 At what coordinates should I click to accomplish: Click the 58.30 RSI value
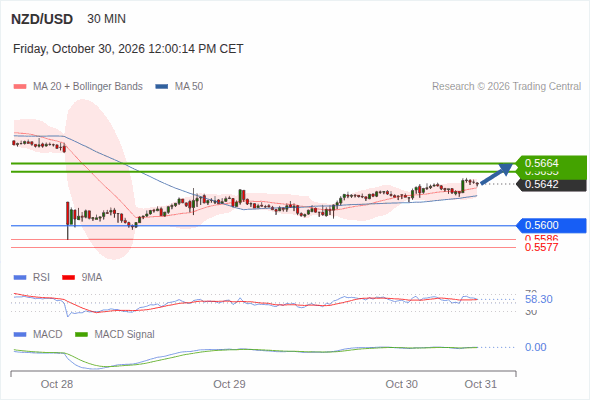(x=539, y=300)
